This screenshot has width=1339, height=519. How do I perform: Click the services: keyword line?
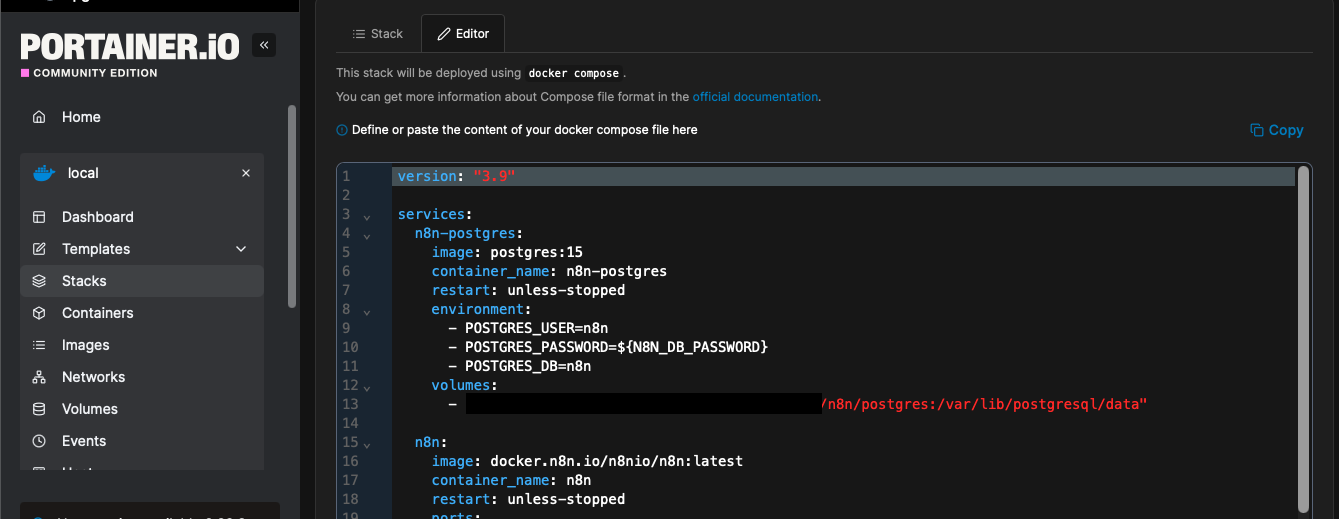tap(435, 214)
